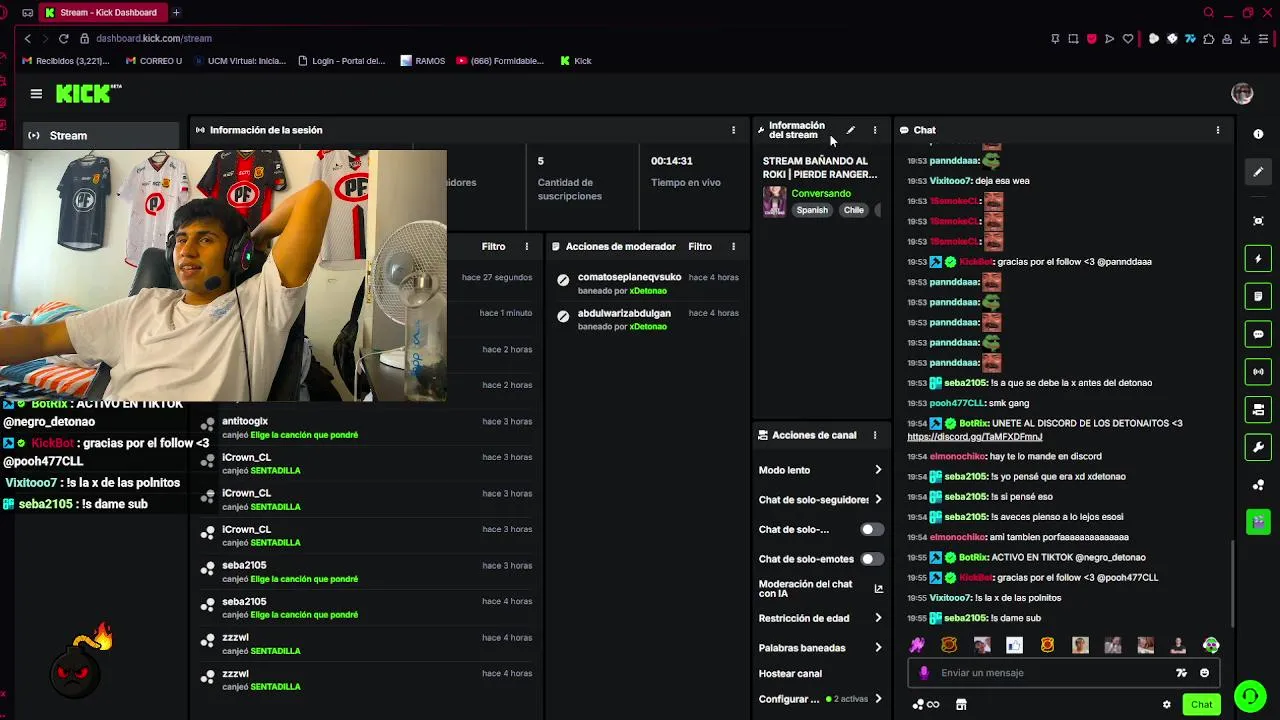Open the hamburger menu beside Kick logo
The image size is (1280, 720).
pos(36,94)
